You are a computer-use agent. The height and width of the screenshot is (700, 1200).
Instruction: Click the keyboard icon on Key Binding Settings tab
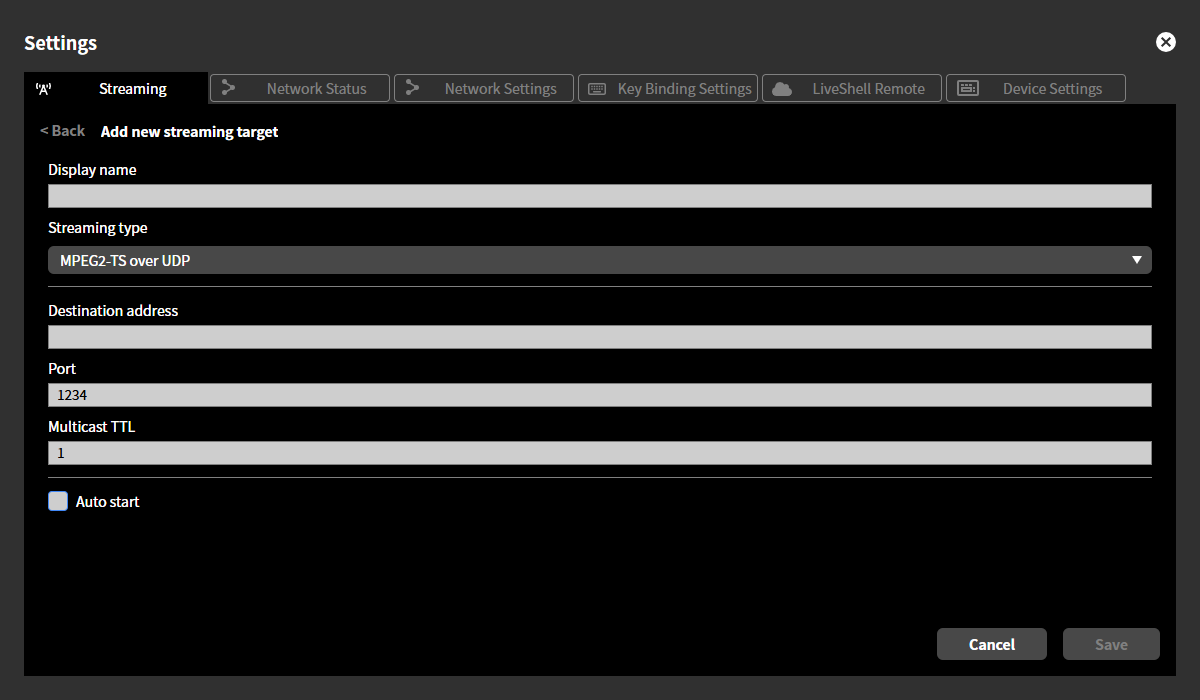(x=597, y=88)
